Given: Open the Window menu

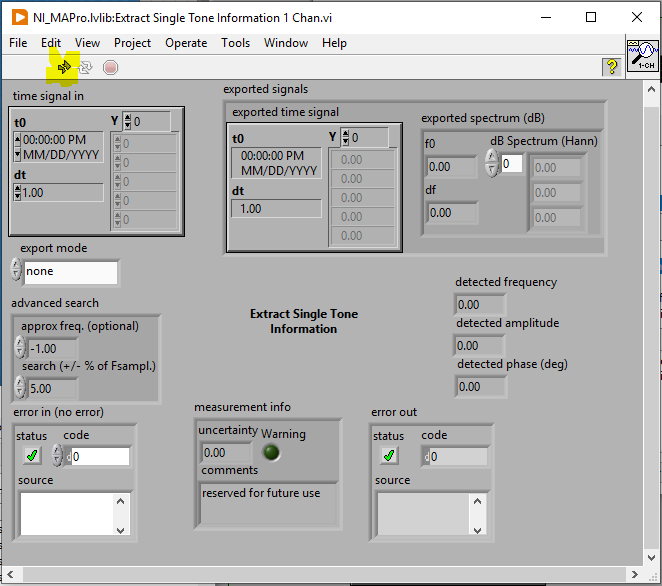Looking at the screenshot, I should click(x=286, y=43).
